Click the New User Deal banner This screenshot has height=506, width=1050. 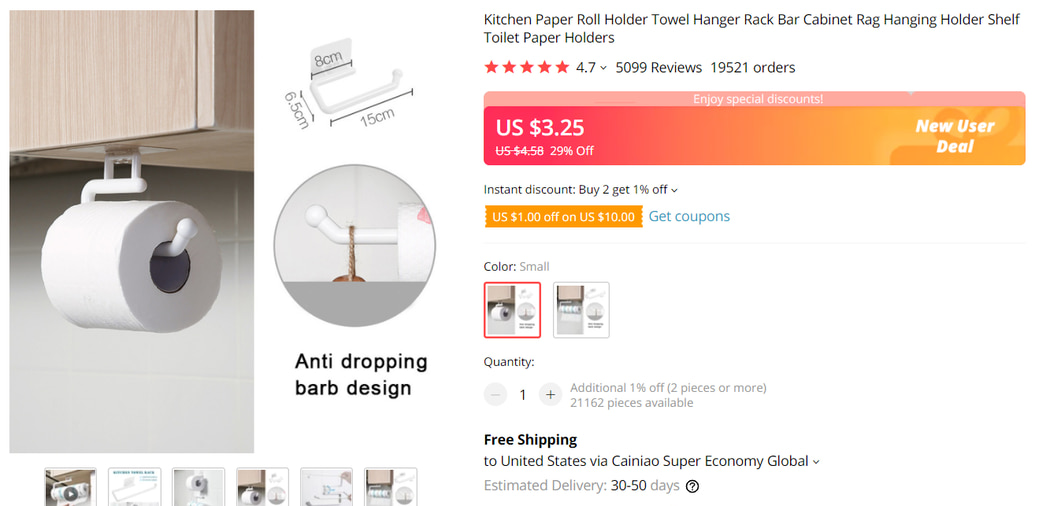coord(954,135)
